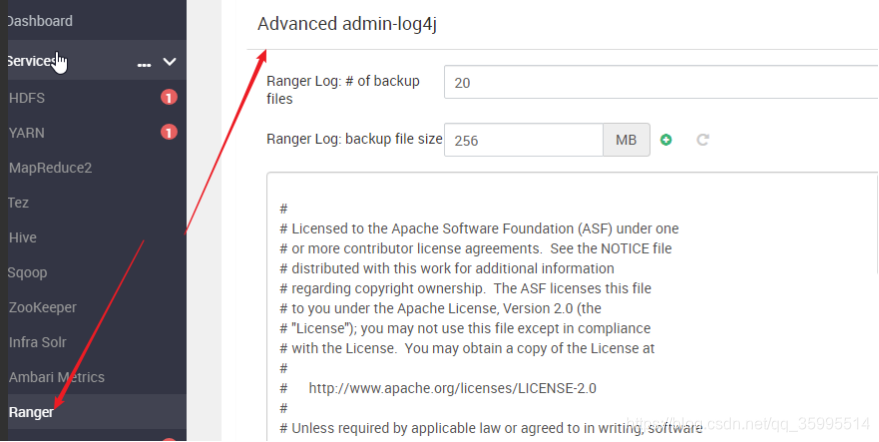The height and width of the screenshot is (442, 879).
Task: Open the Dashboard page
Action: point(39,21)
